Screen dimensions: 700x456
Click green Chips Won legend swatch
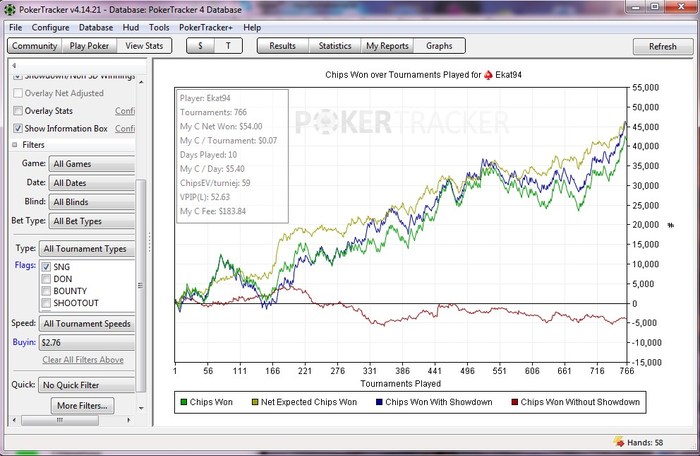[x=183, y=402]
